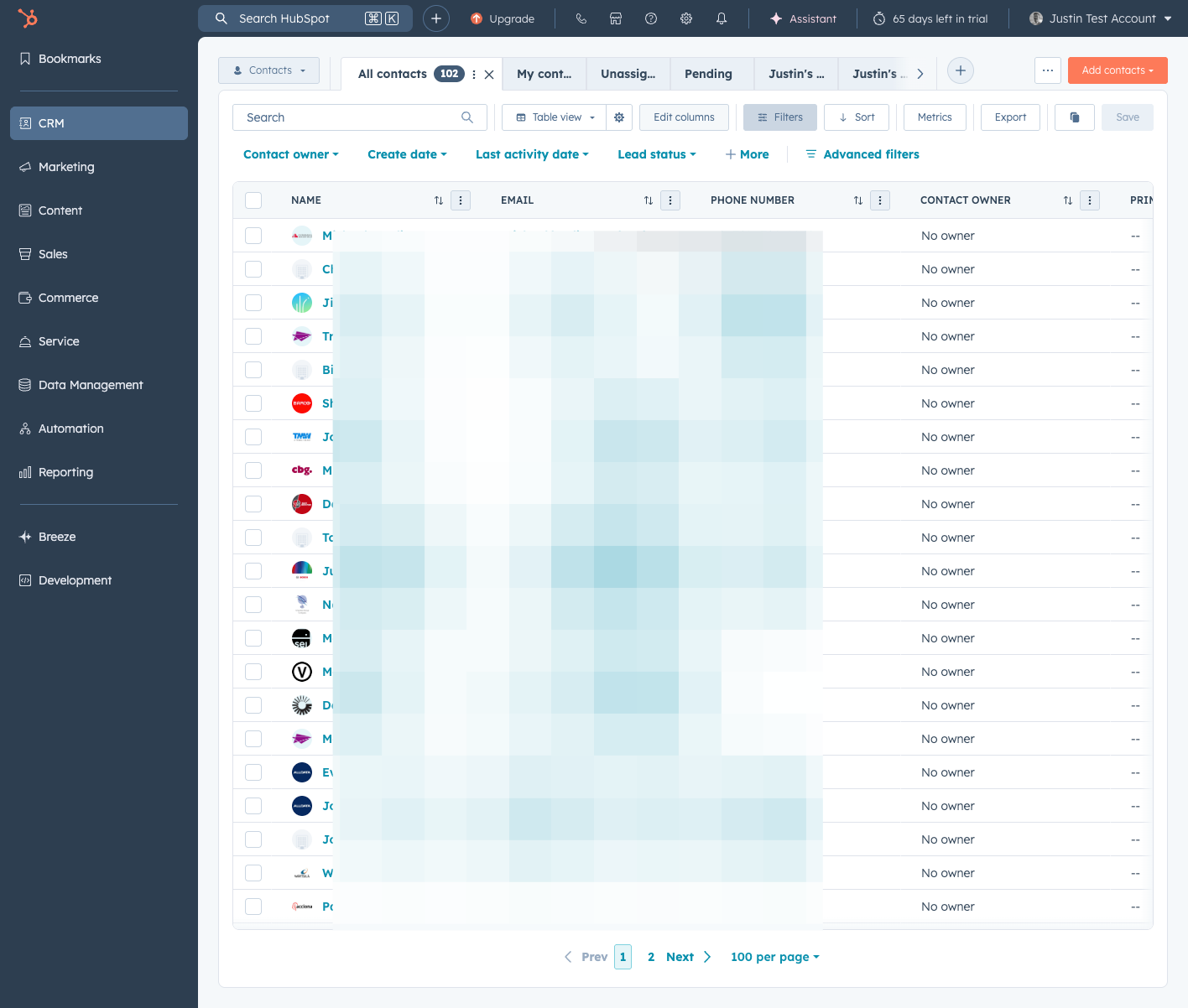Open Email column options menu
The width and height of the screenshot is (1188, 1008).
click(670, 200)
